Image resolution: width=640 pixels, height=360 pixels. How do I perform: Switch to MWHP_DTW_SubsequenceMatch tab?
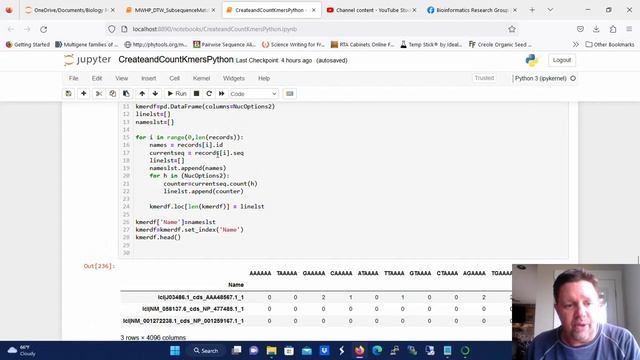point(171,10)
